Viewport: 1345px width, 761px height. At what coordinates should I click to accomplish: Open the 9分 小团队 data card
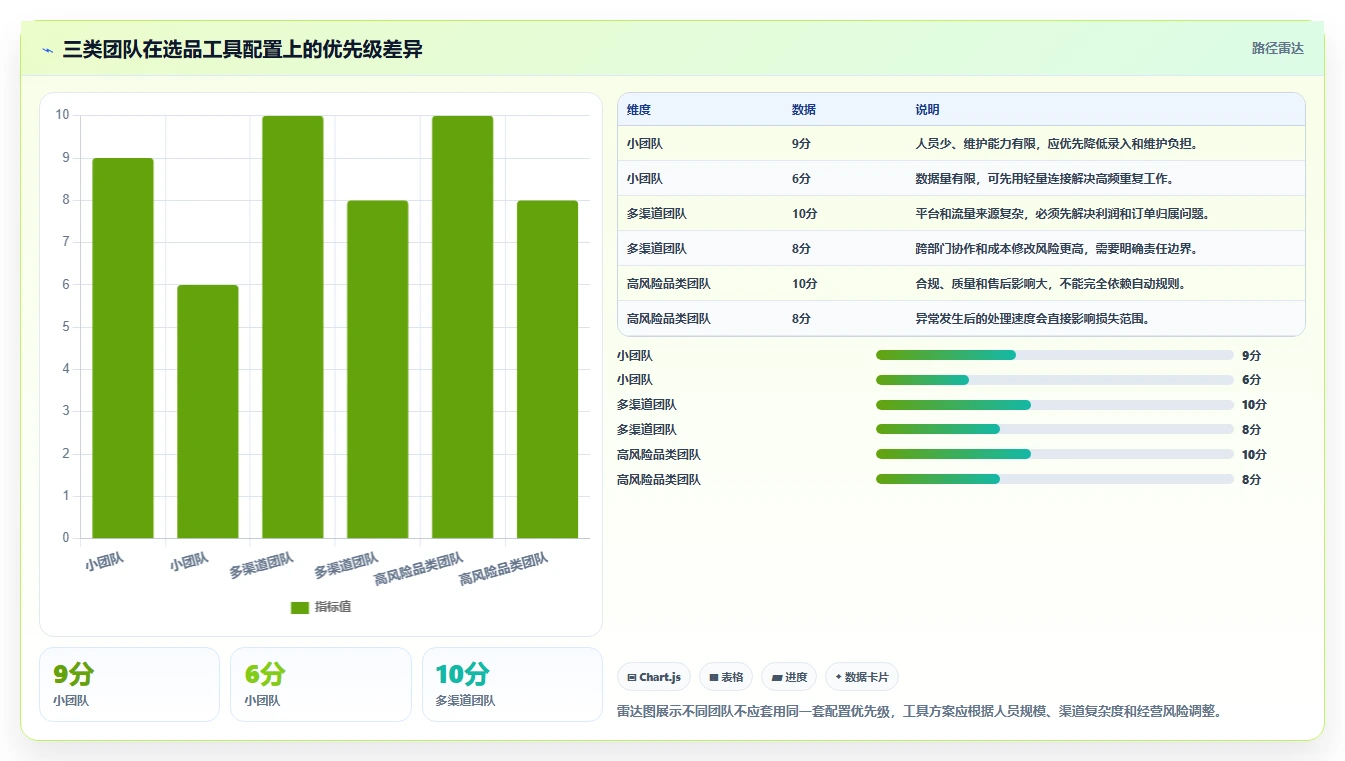click(x=129, y=684)
